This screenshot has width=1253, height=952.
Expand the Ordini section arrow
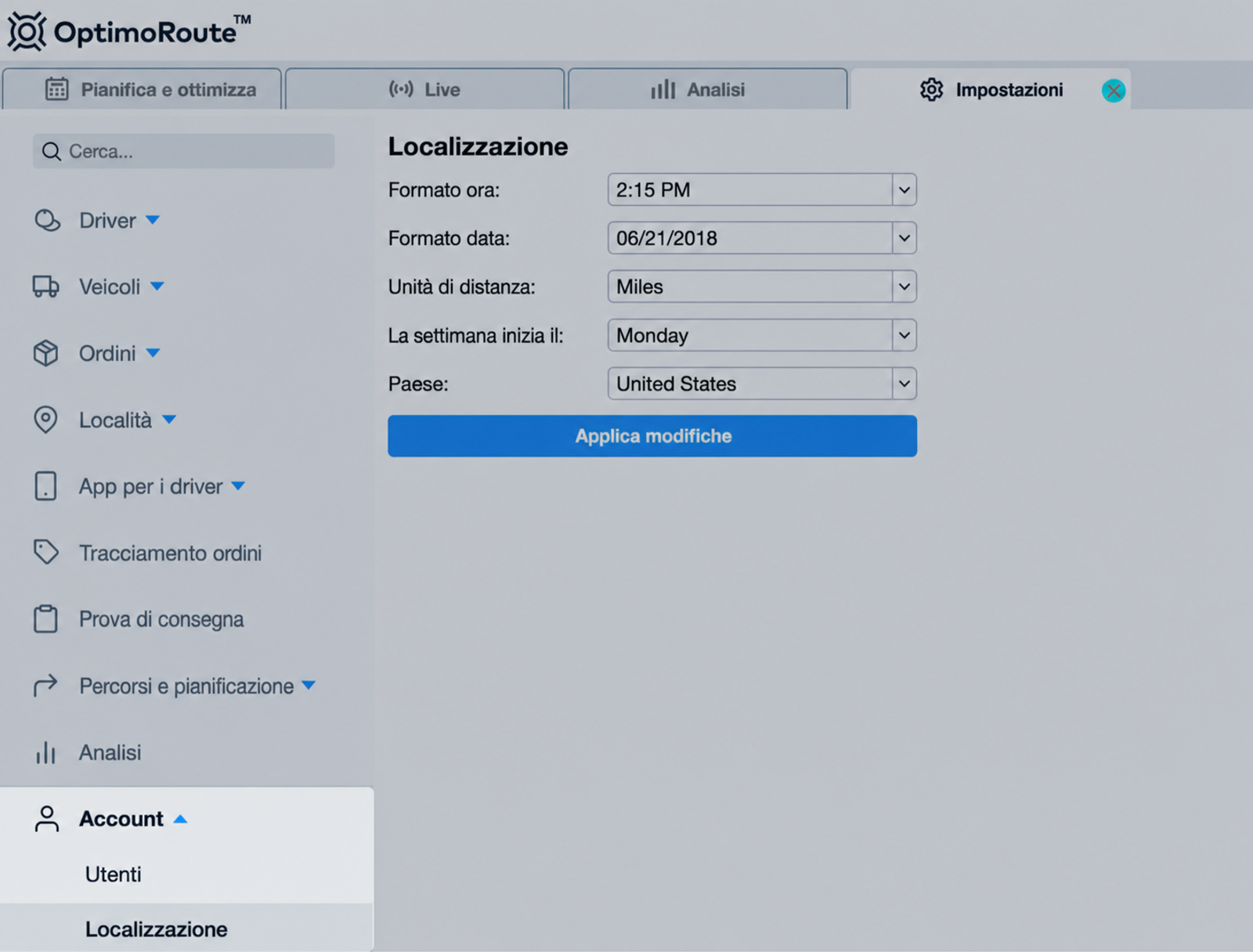pyautogui.click(x=153, y=353)
